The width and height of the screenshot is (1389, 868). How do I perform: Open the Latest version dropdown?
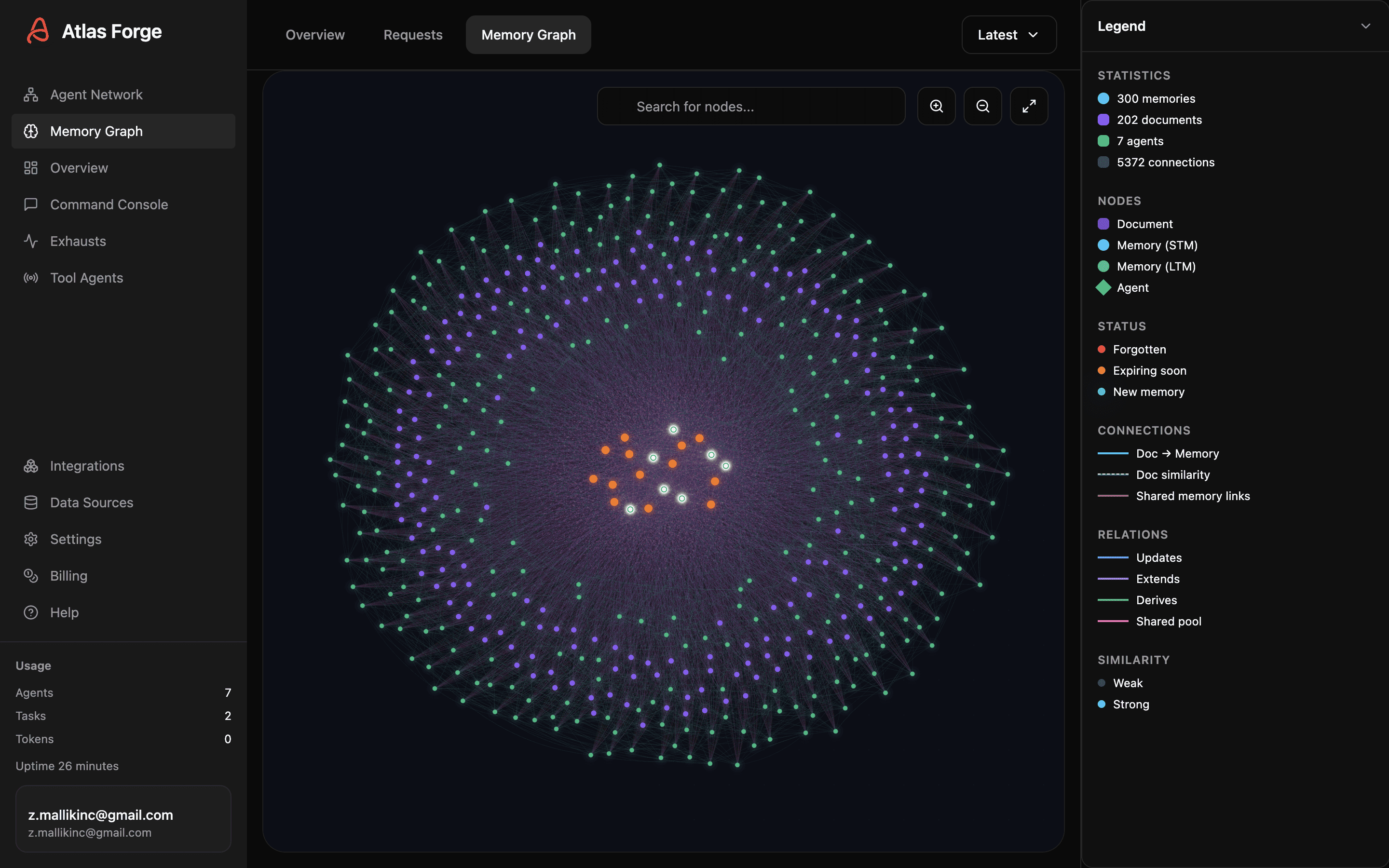(1008, 35)
